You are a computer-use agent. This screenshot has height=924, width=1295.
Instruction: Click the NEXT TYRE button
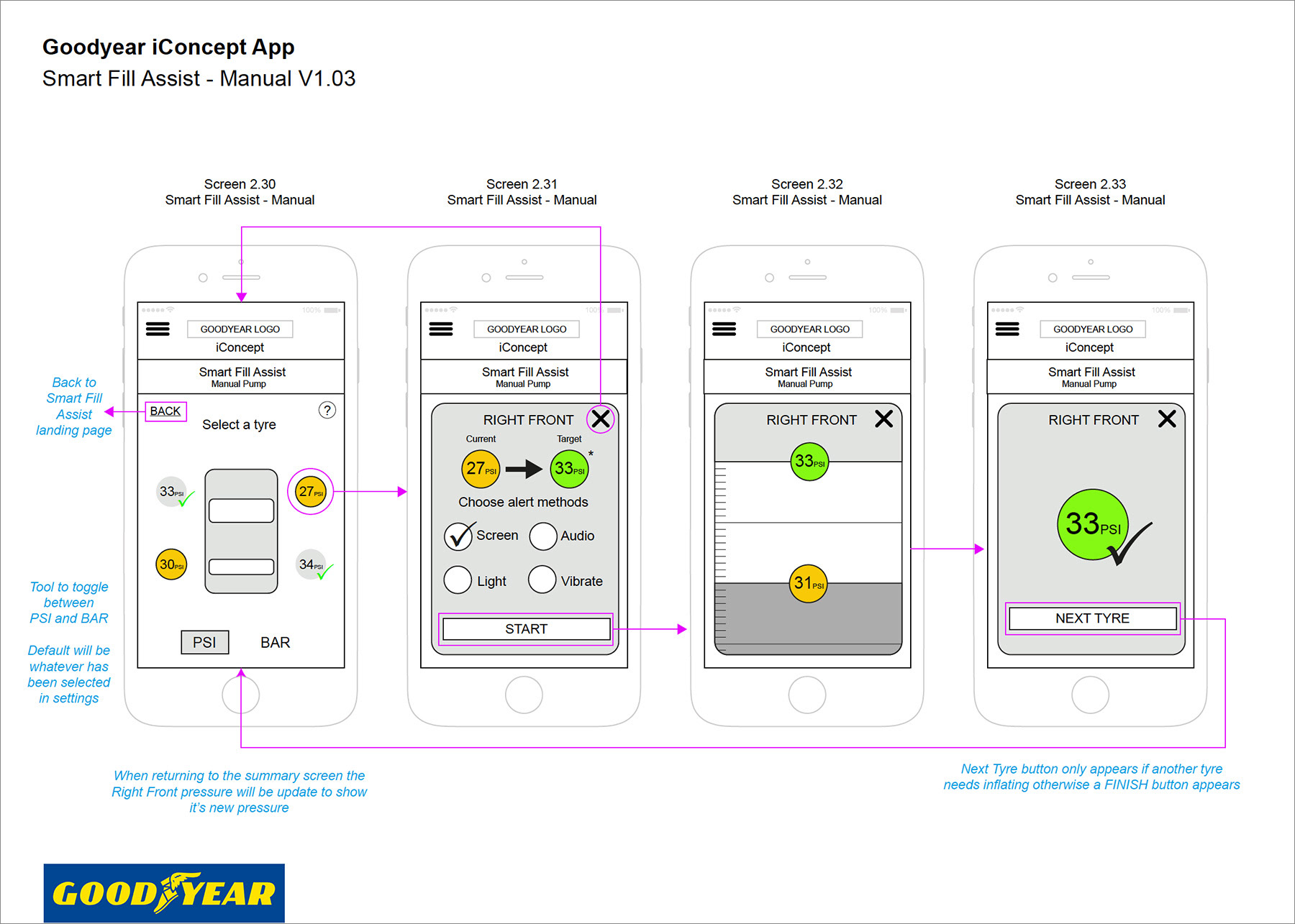1093,618
